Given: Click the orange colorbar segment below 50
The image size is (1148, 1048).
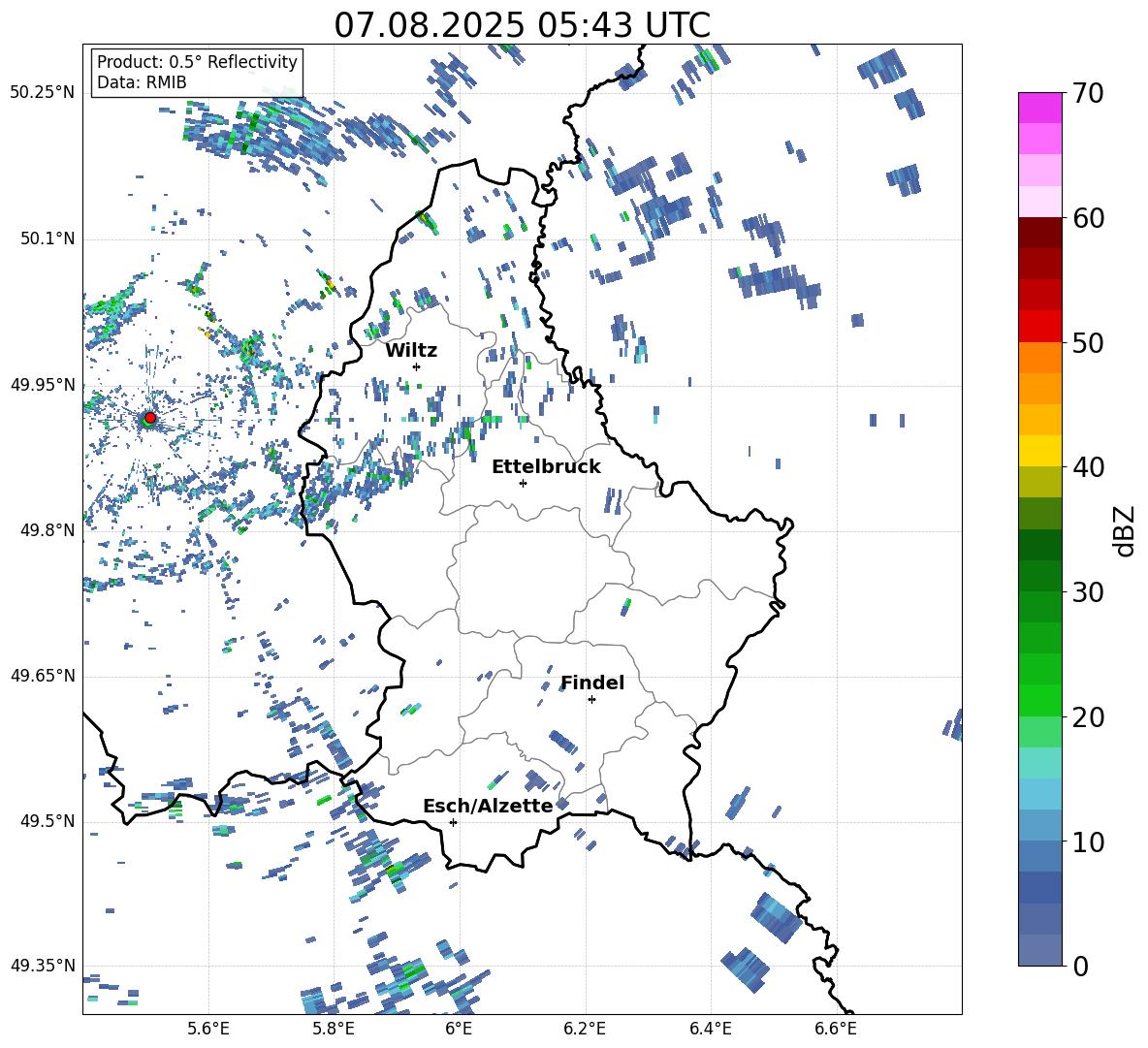Looking at the screenshot, I should (1040, 357).
